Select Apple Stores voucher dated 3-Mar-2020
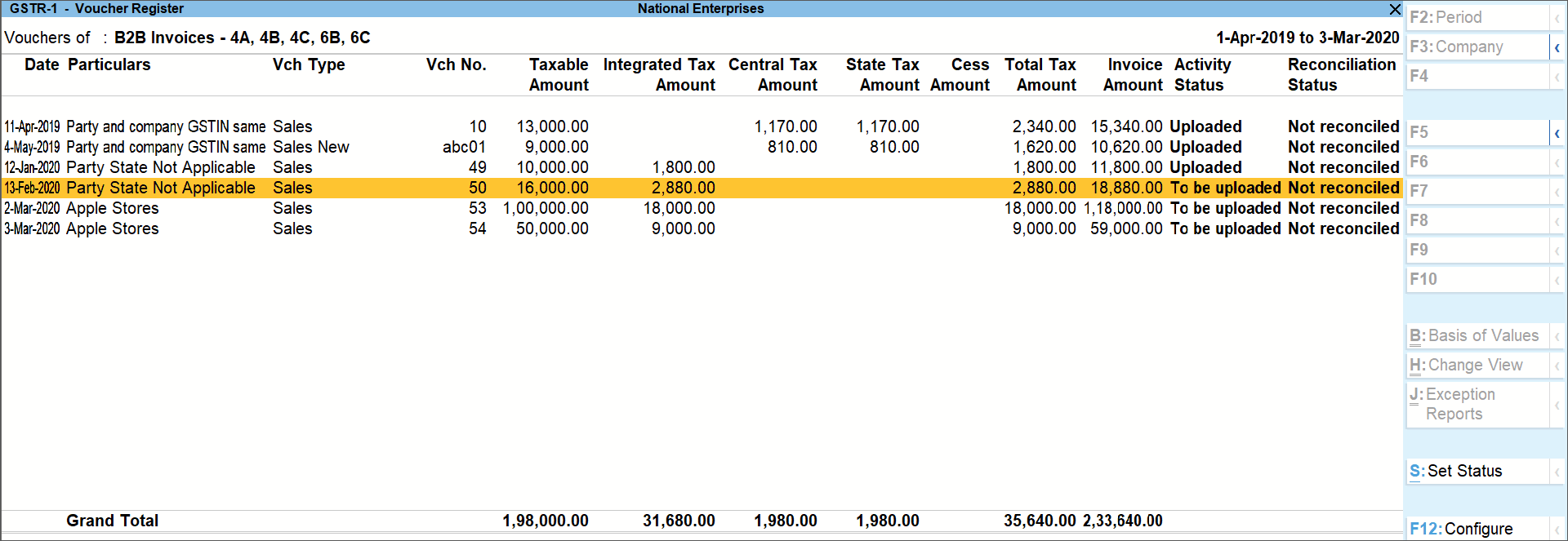Image resolution: width=1568 pixels, height=541 pixels. click(701, 228)
